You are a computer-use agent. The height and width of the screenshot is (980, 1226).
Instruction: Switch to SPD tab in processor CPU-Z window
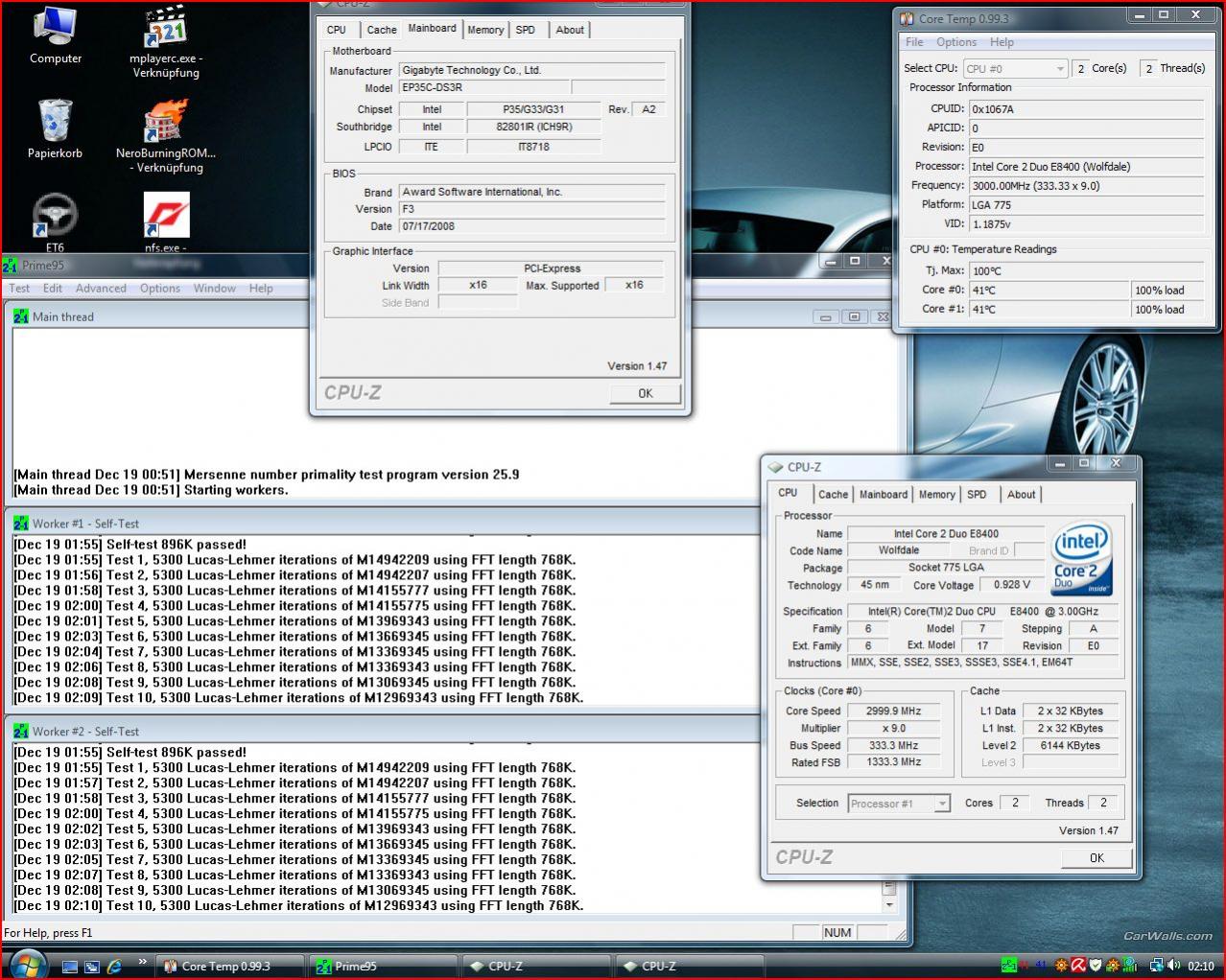pos(977,495)
